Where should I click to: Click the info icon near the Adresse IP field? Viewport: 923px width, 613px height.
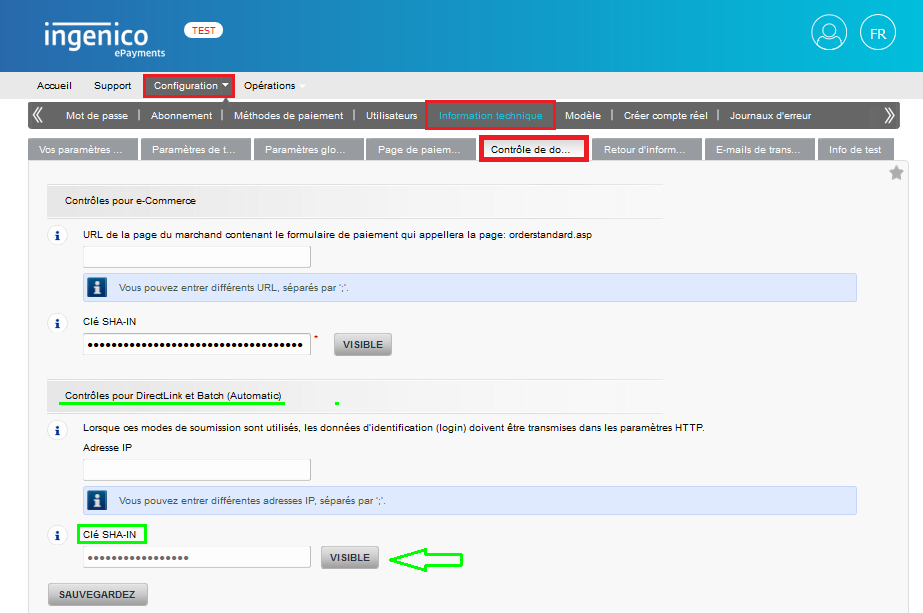point(57,432)
